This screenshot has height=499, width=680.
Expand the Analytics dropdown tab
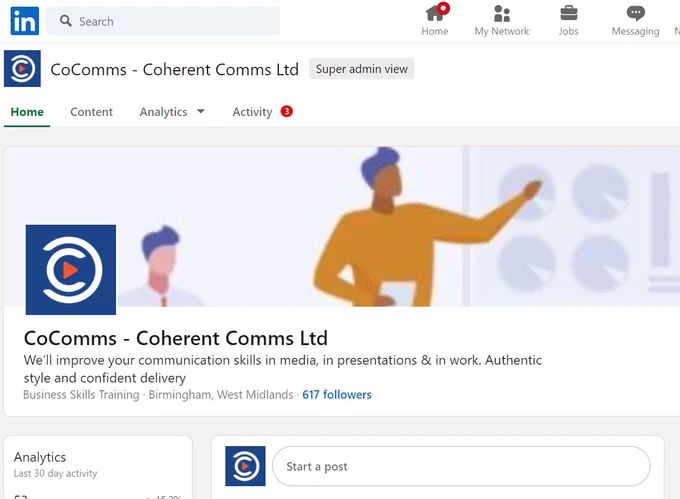coord(172,112)
